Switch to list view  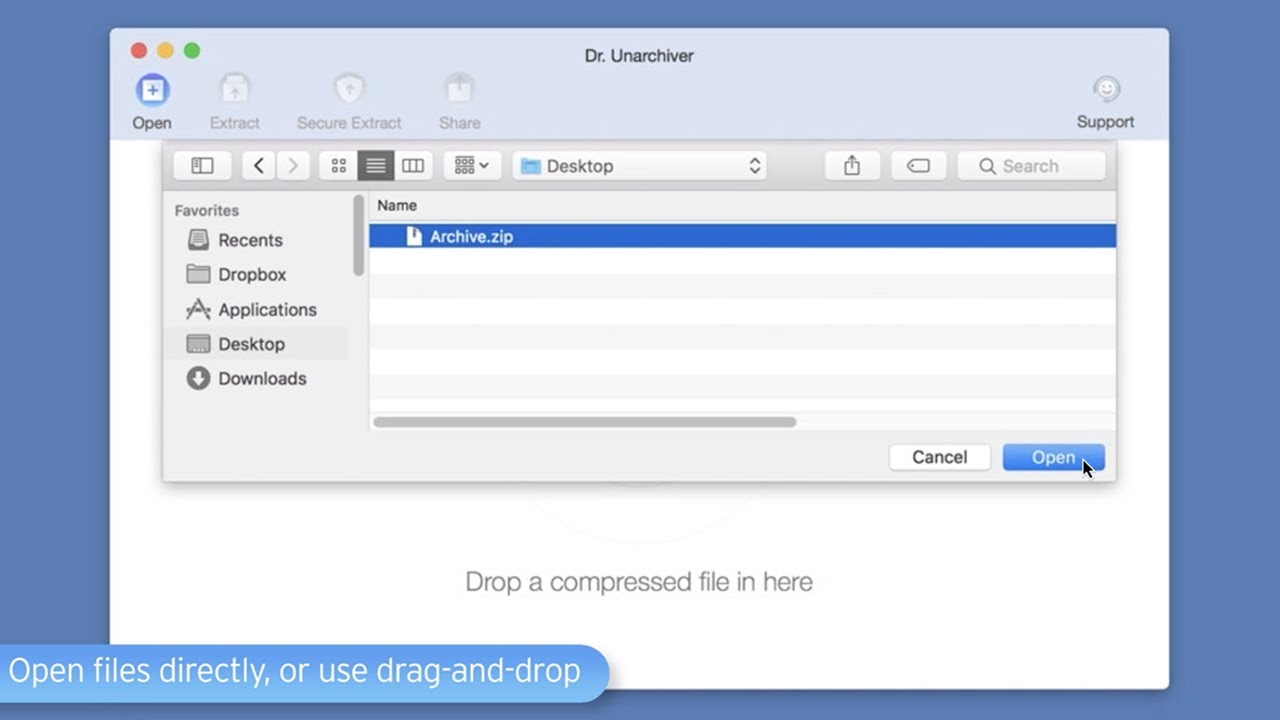pos(376,166)
